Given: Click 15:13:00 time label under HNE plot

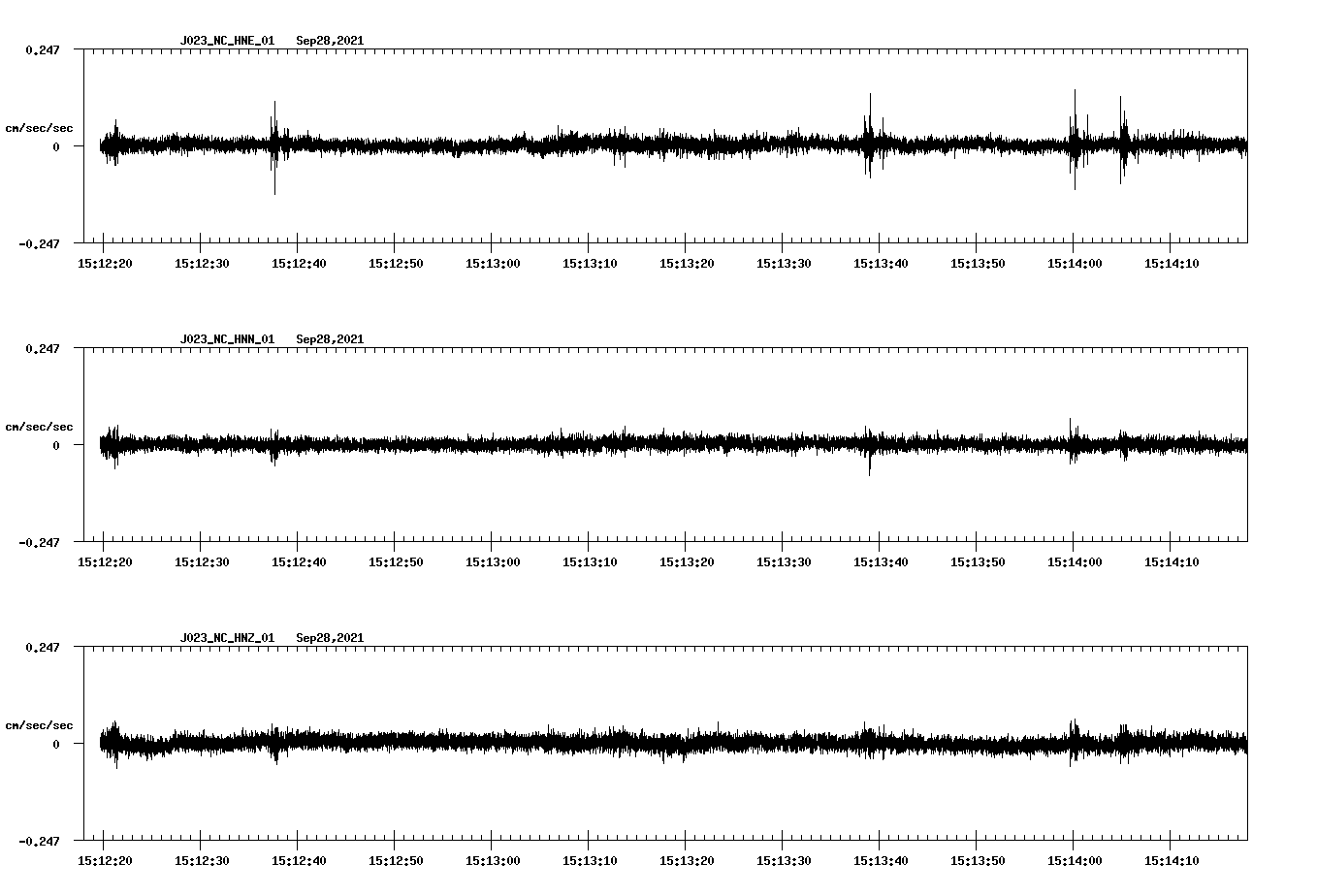Looking at the screenshot, I should coord(493,264).
